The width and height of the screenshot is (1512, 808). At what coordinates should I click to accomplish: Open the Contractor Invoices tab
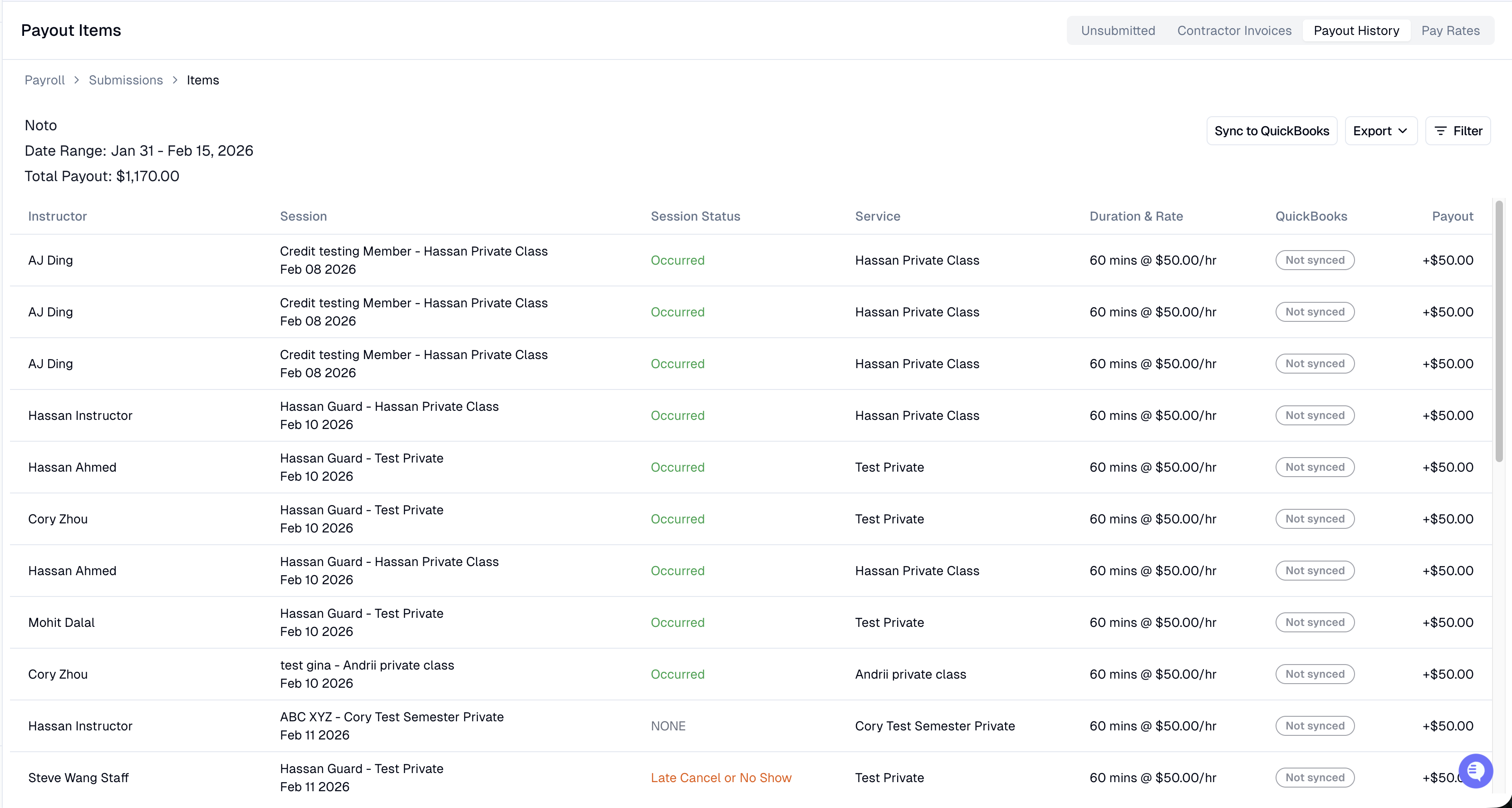coord(1234,30)
